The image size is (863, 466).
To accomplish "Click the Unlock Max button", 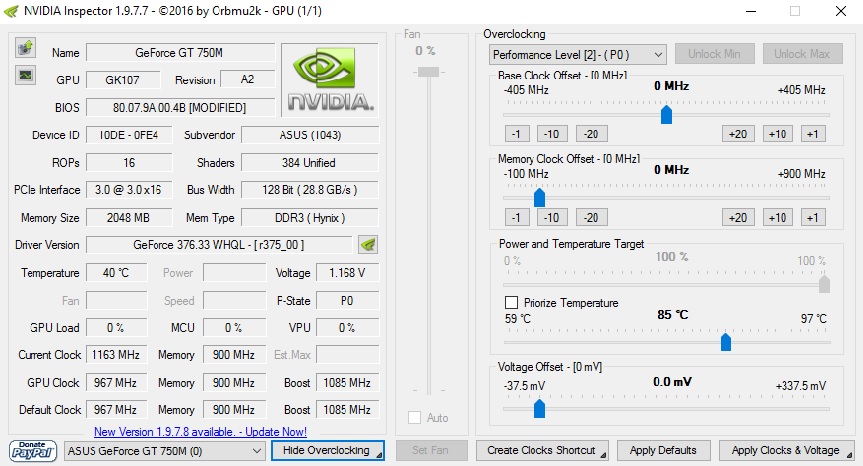I will (x=802, y=54).
